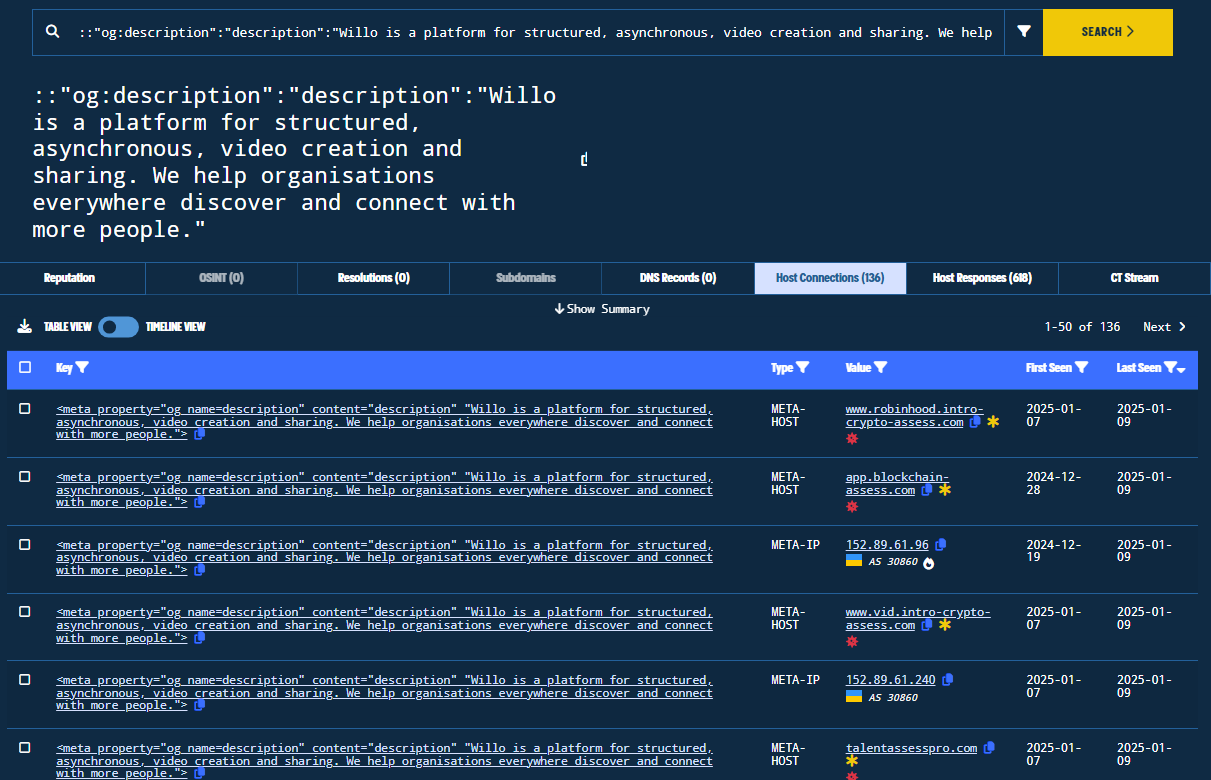Check the 152.89.61.240 row checkbox

pyautogui.click(x=25, y=679)
